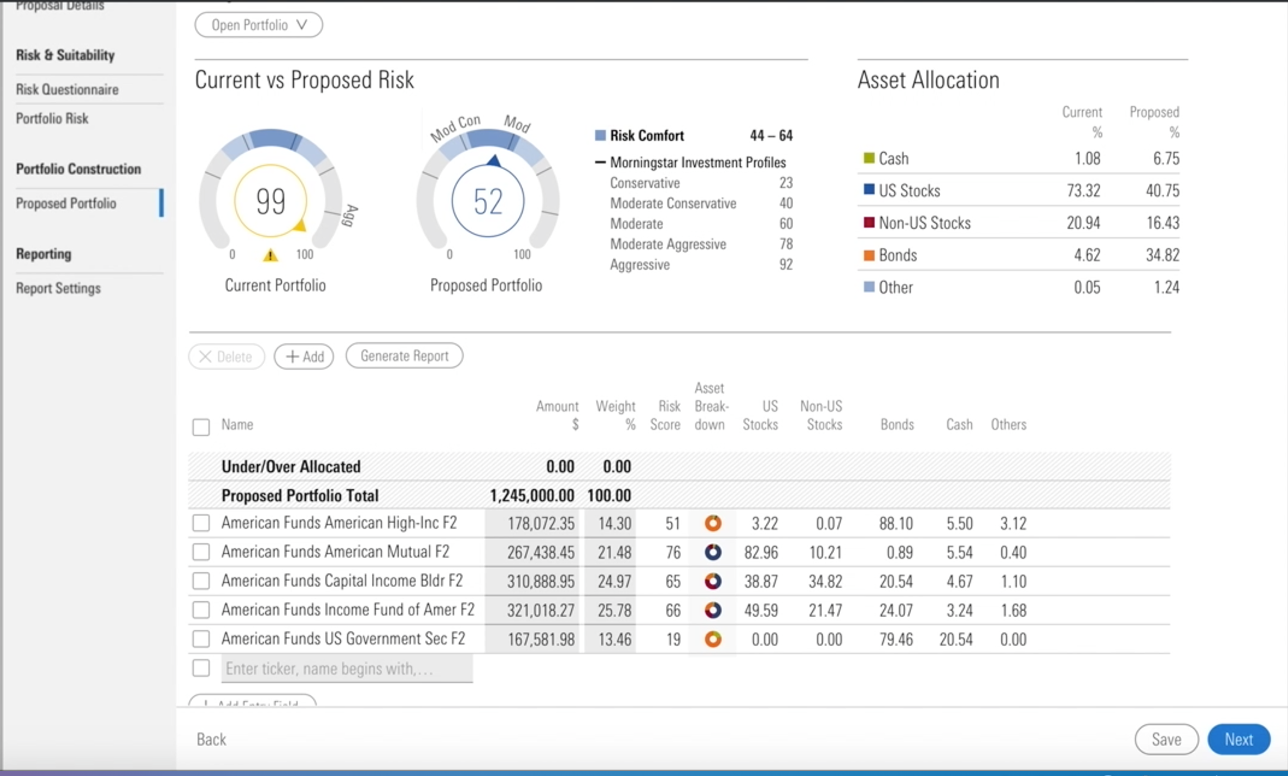Click the US Stocks blue color swatch
Viewport: 1288px width, 776px height.
(x=870, y=190)
